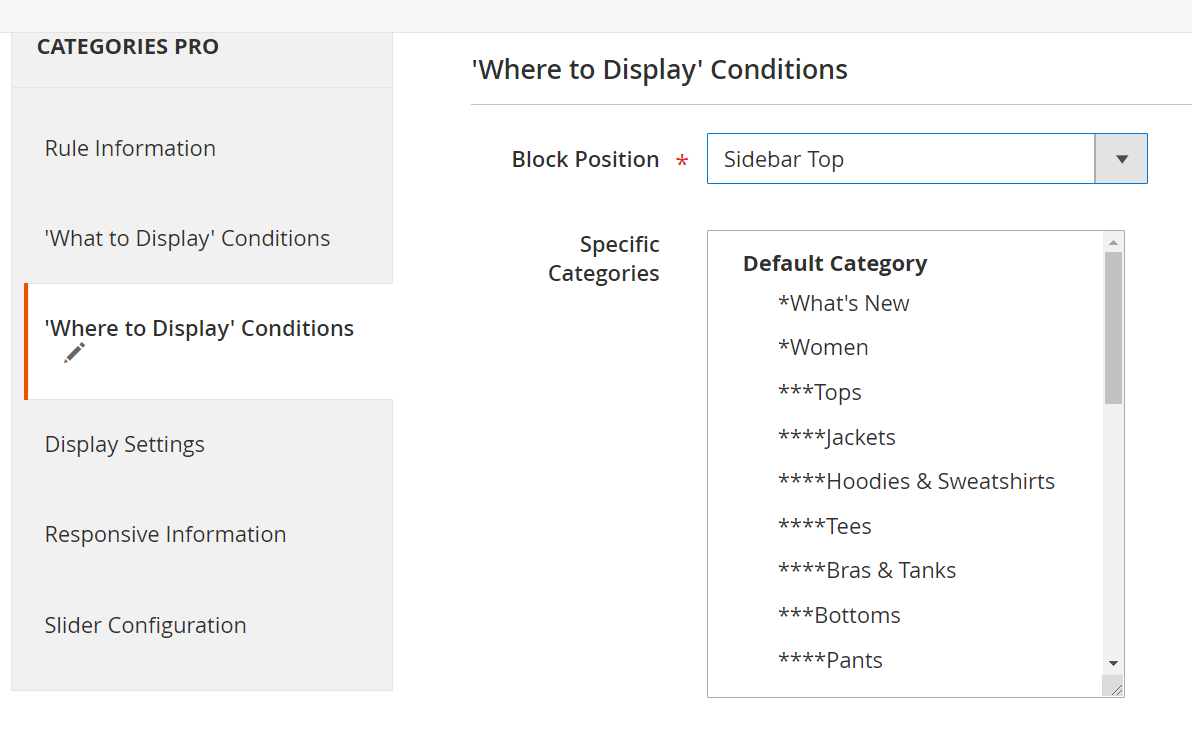
Task: Pick the ****Jackets category
Action: tap(837, 437)
